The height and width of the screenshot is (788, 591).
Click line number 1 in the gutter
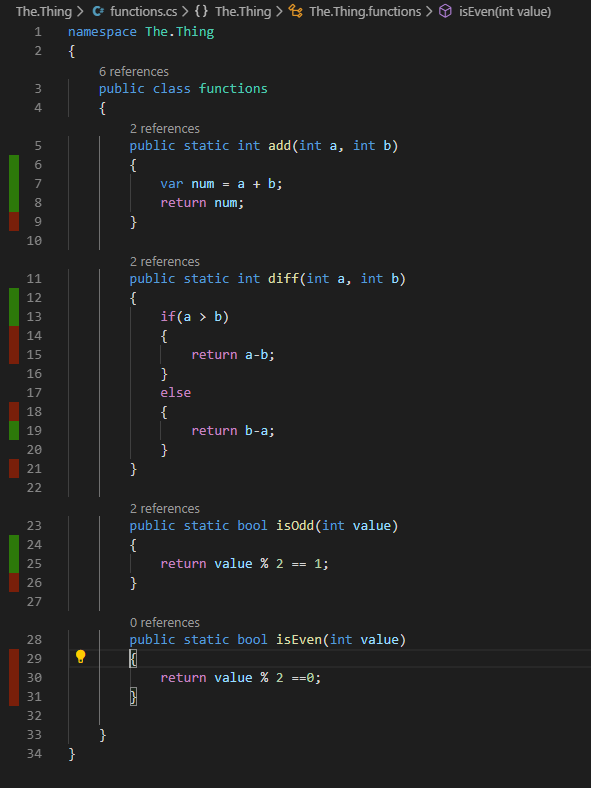click(38, 32)
